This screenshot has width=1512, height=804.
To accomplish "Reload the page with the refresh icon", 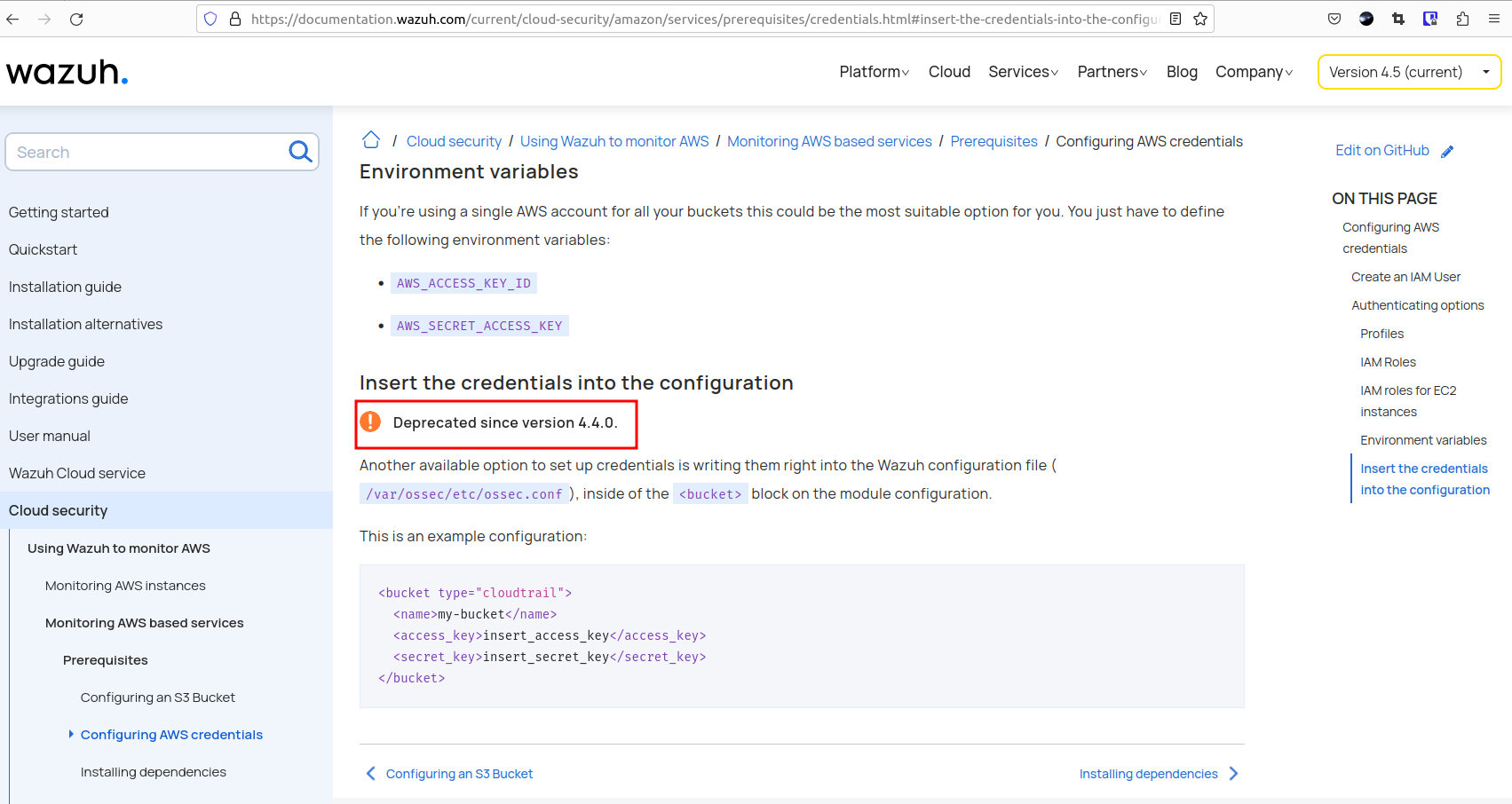I will (76, 19).
